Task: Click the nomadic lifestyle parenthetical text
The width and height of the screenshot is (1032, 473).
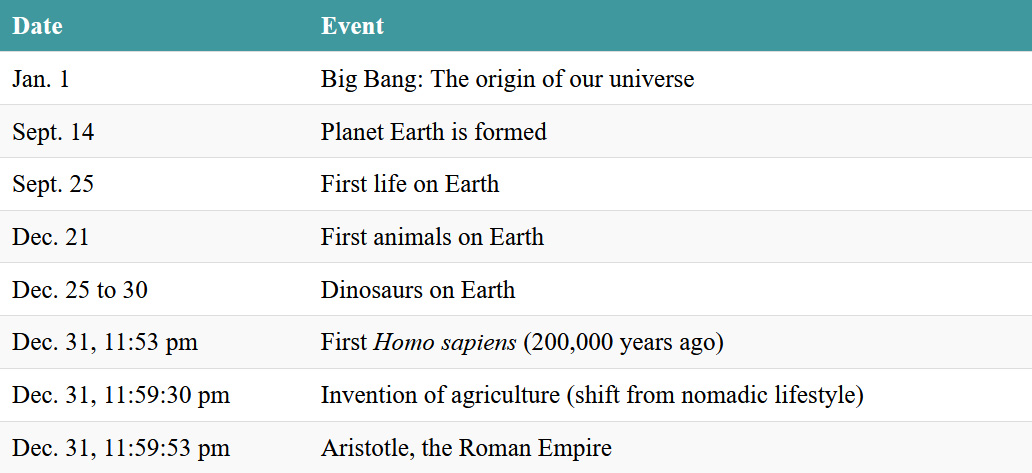Action: [715, 396]
